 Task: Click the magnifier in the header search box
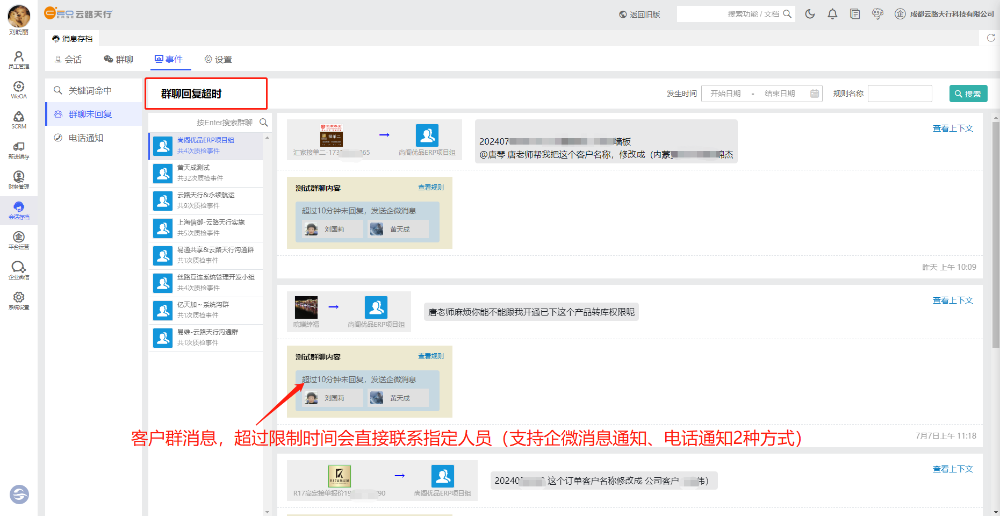click(788, 14)
